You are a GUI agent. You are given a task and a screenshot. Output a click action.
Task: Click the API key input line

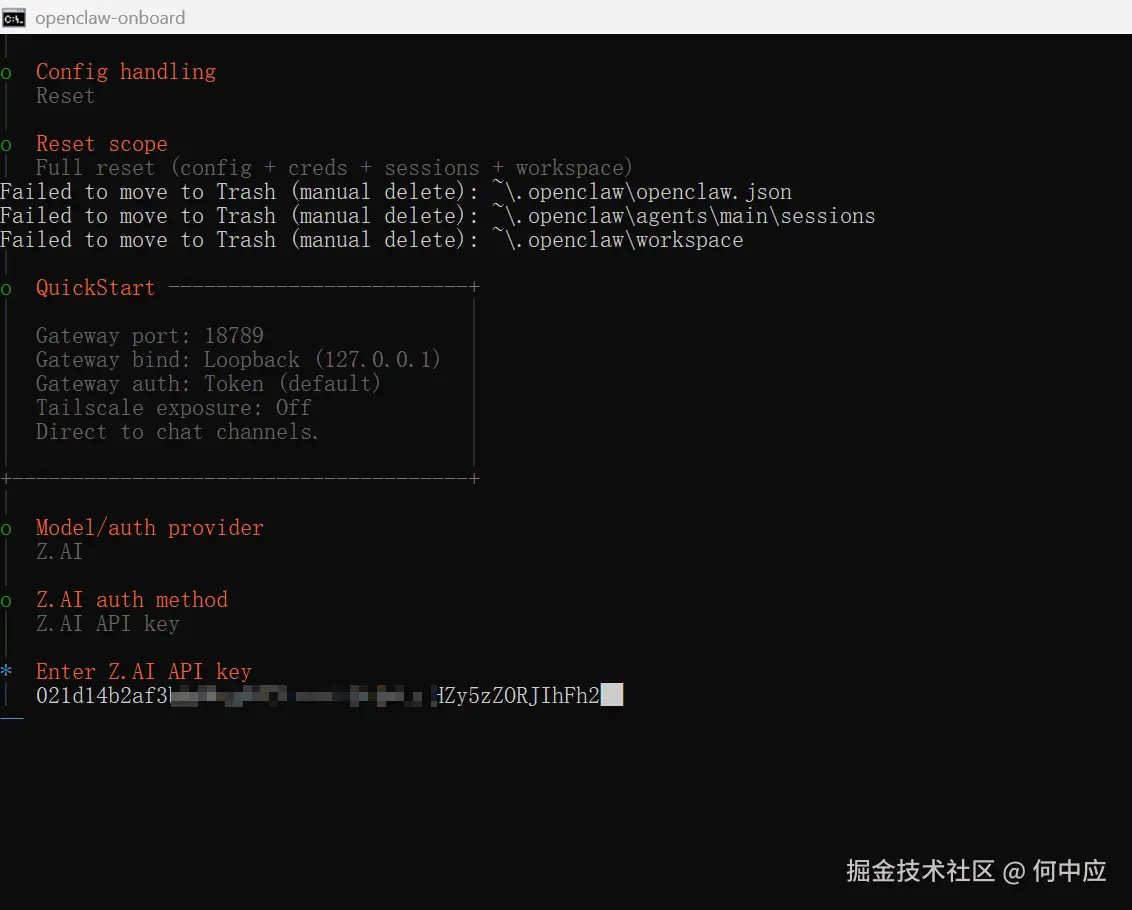coord(329,696)
